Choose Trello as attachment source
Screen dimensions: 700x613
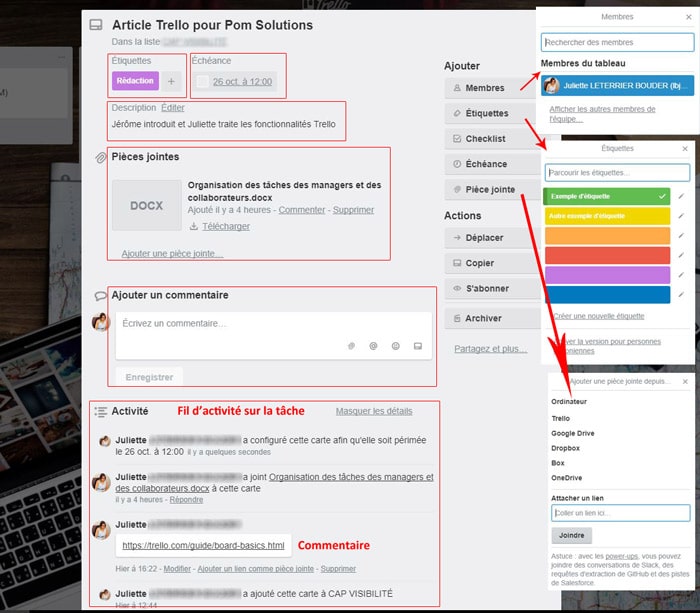561,418
